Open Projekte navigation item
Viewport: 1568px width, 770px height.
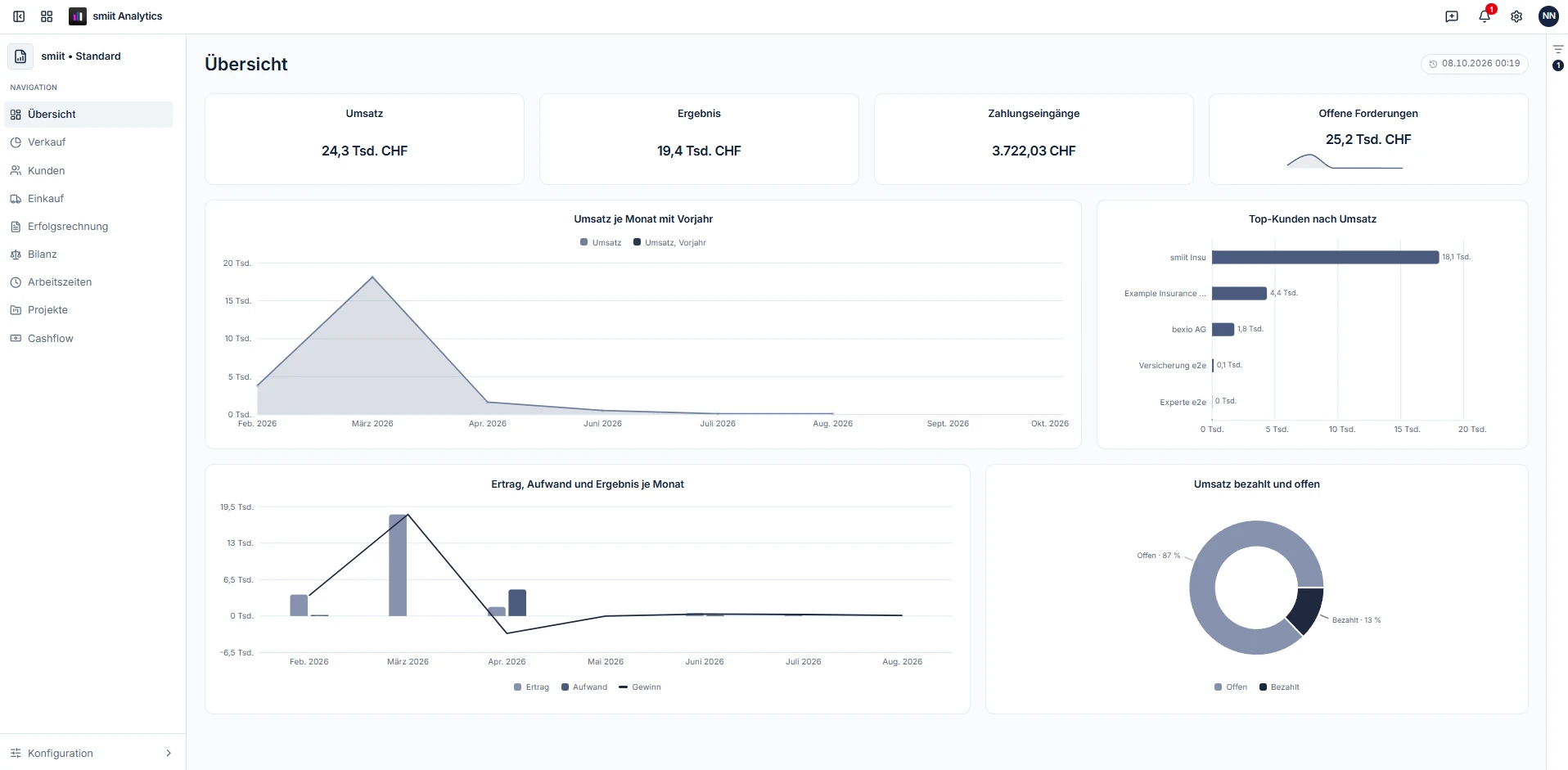(88, 310)
